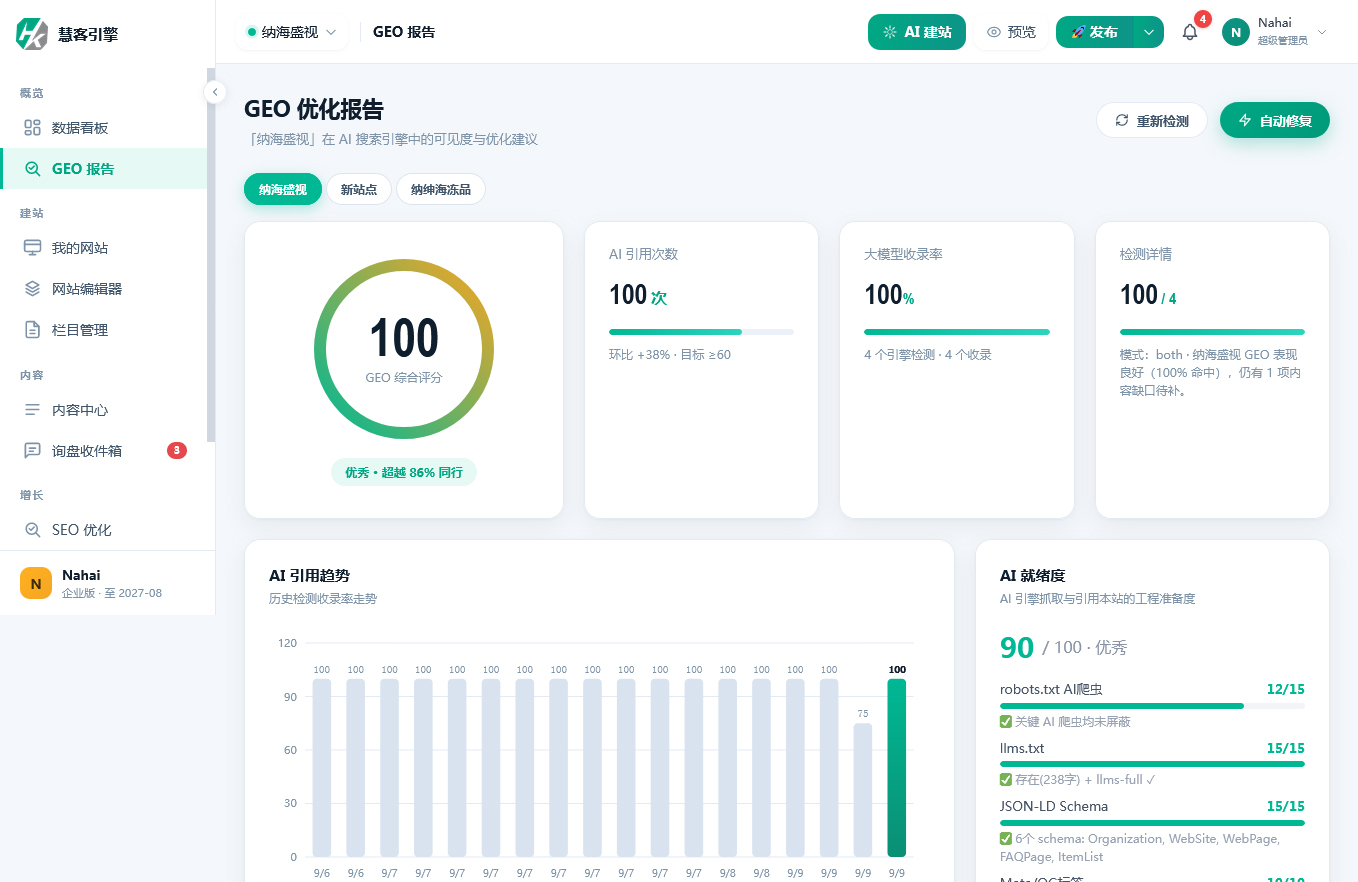The width and height of the screenshot is (1358, 882).
Task: Click the text 环比 +38% · 目标 ≥60
Action: pos(670,355)
